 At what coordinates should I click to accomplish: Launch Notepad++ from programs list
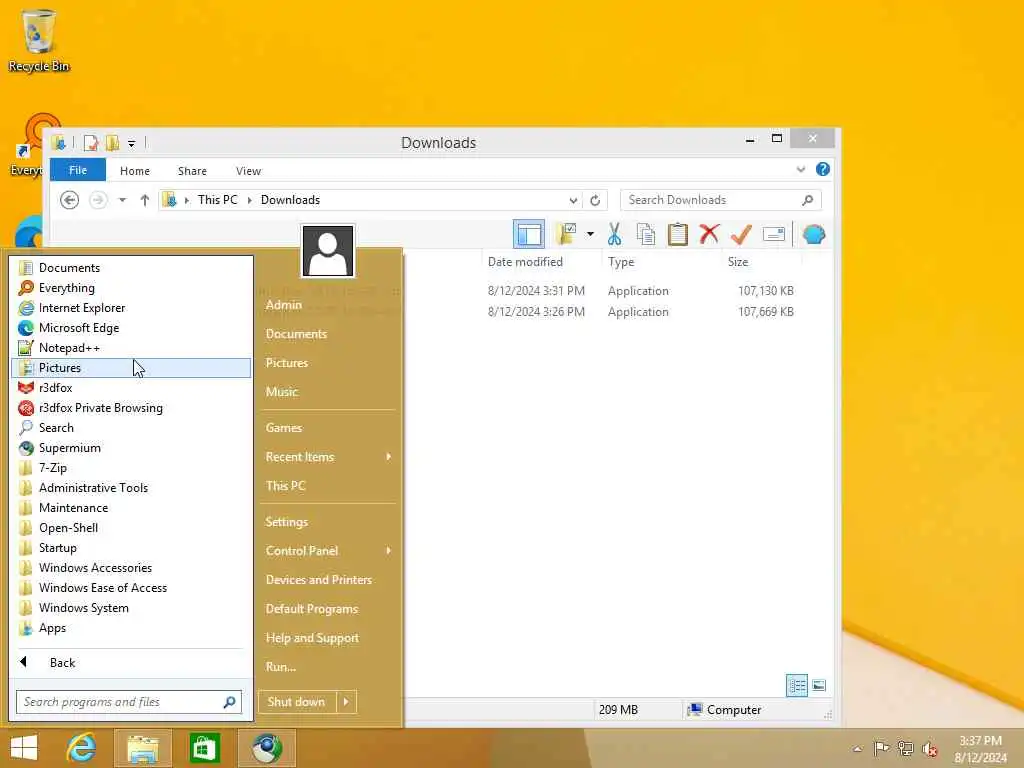coord(131,348)
